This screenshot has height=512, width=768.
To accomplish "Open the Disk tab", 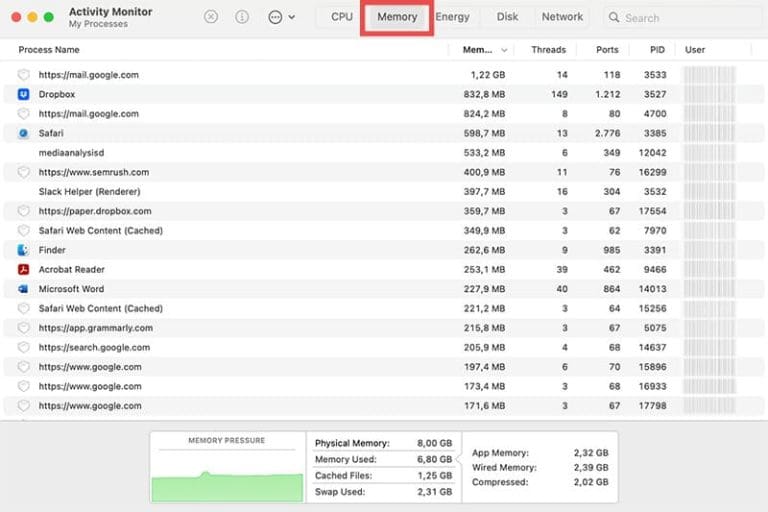I will pos(507,17).
